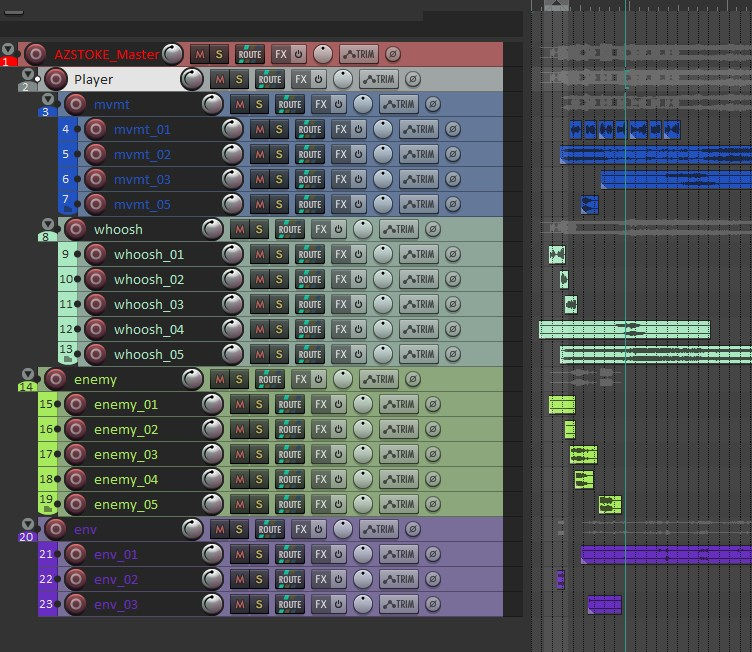Open FX chain for env_01 track
Viewport: 752px width, 652px height.
(320, 554)
